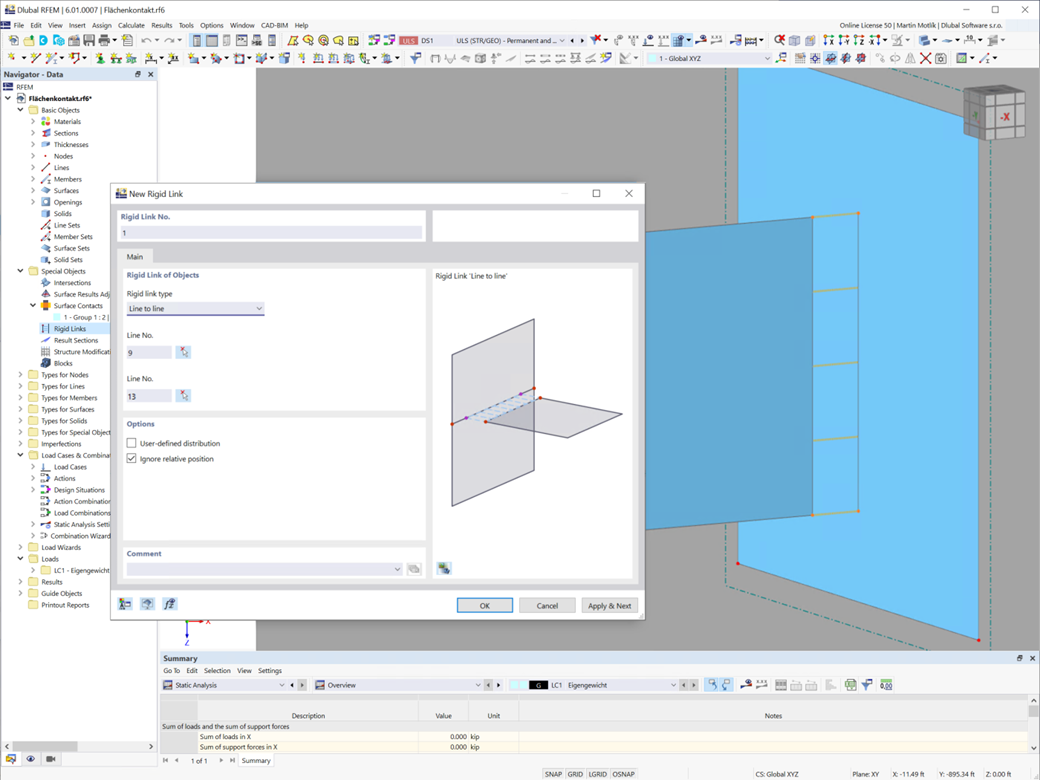The image size is (1040, 780).
Task: Click the eye display icon at navigator bottom
Action: click(31, 759)
